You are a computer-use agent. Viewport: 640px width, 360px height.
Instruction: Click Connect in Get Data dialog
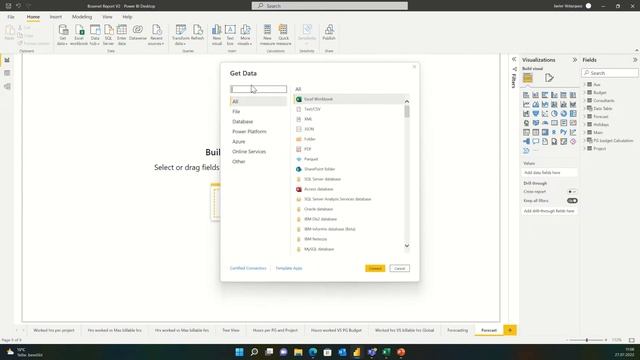pyautogui.click(x=375, y=269)
